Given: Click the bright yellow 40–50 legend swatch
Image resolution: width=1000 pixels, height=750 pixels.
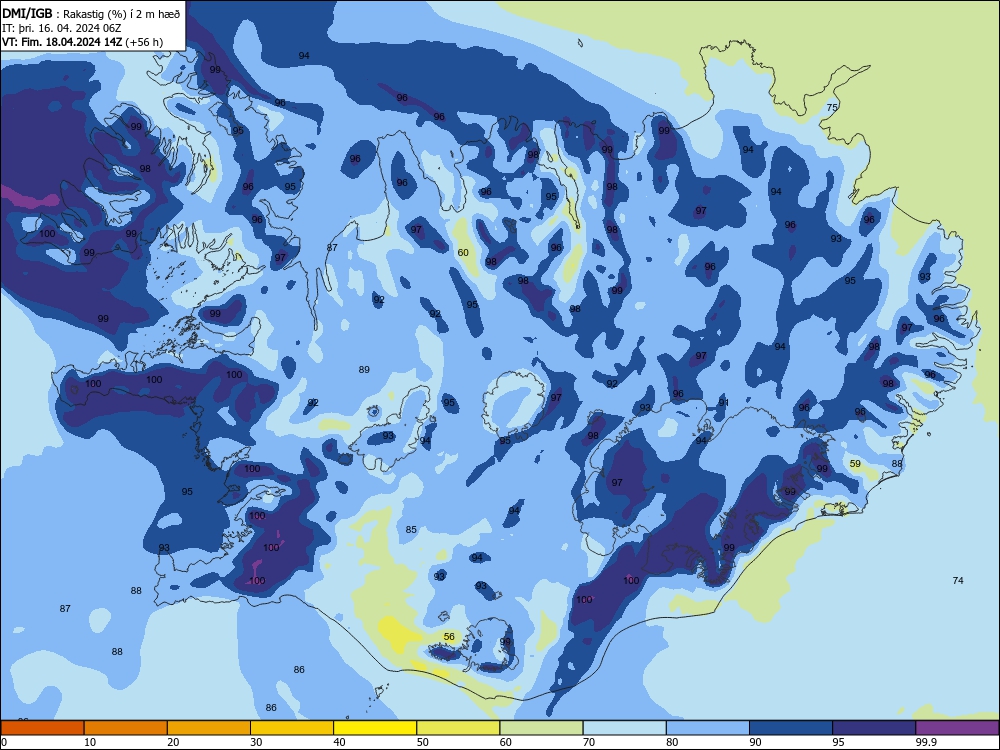Looking at the screenshot, I should click(375, 728).
